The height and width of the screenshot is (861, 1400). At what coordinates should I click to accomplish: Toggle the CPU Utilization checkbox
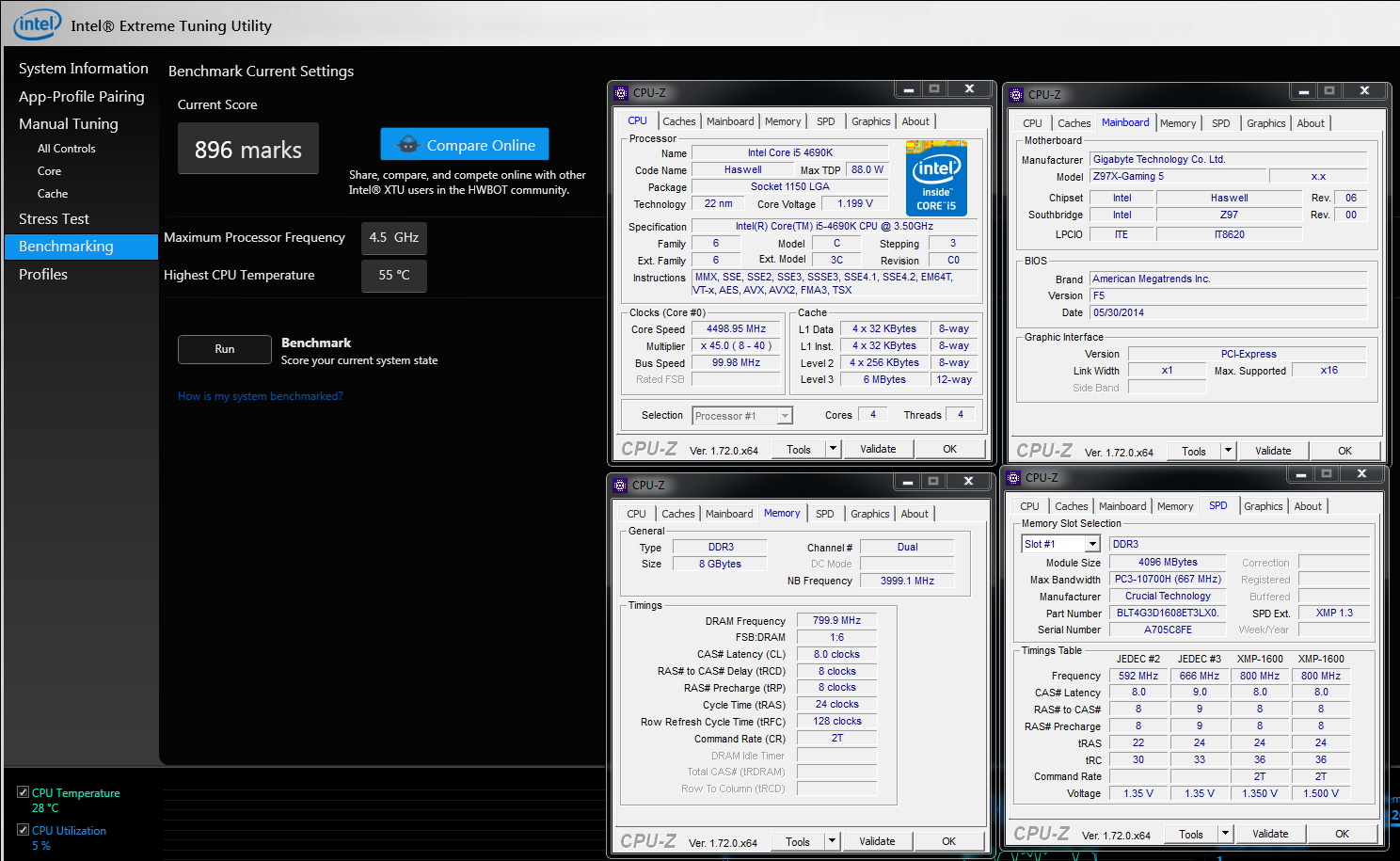click(x=23, y=830)
